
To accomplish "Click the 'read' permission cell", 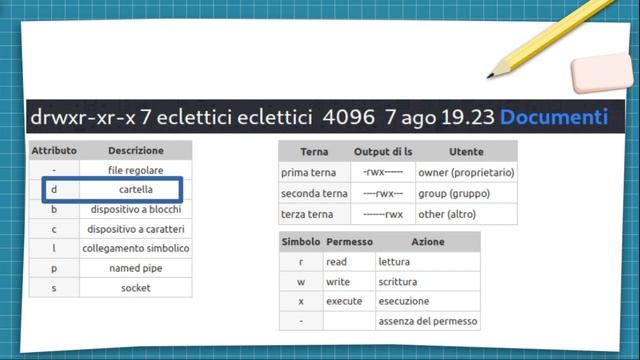I will point(349,262).
